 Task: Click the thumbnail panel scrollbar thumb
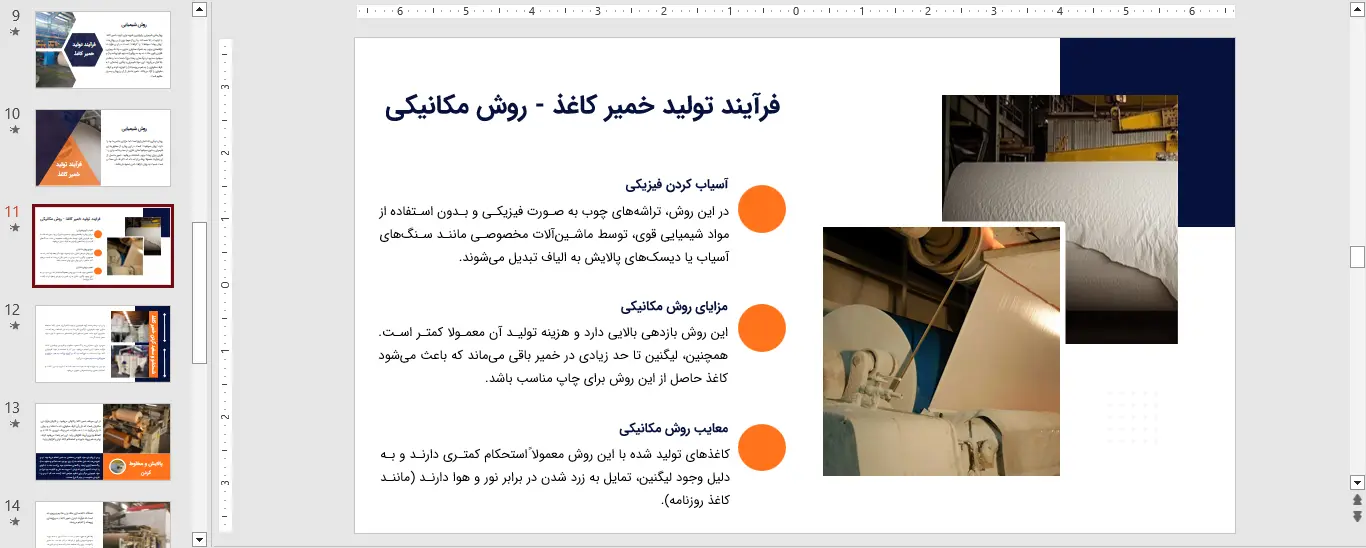[x=199, y=292]
